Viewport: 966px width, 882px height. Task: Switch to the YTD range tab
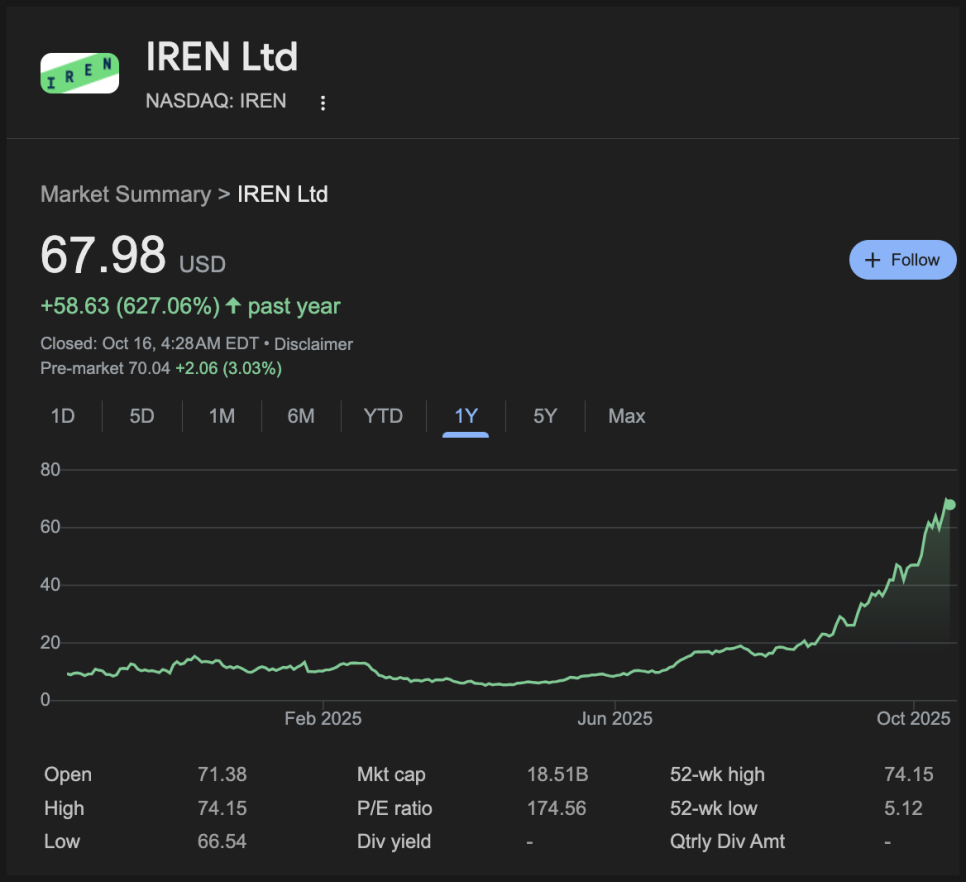click(x=383, y=416)
